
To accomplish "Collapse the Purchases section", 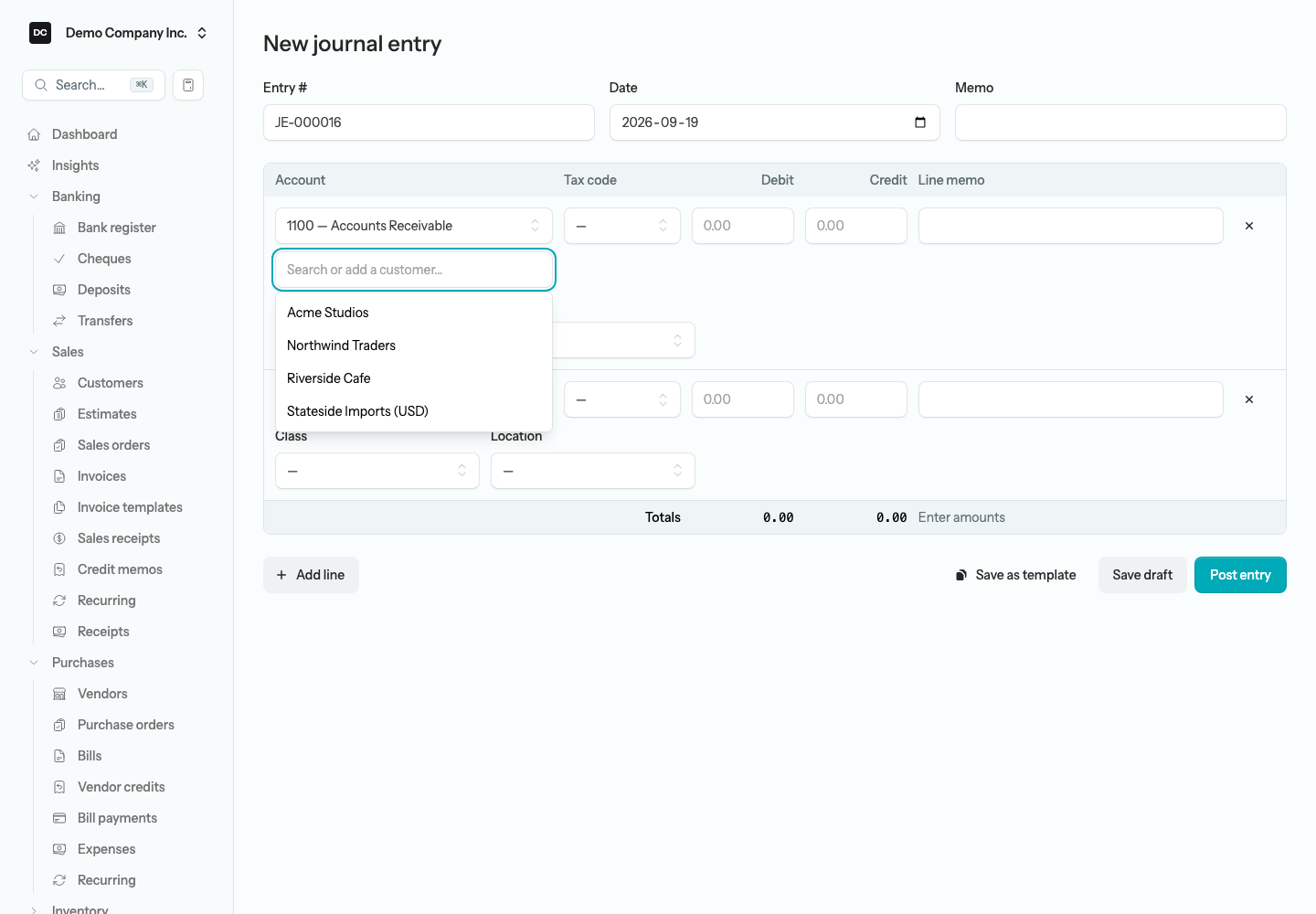I will pyautogui.click(x=34, y=663).
